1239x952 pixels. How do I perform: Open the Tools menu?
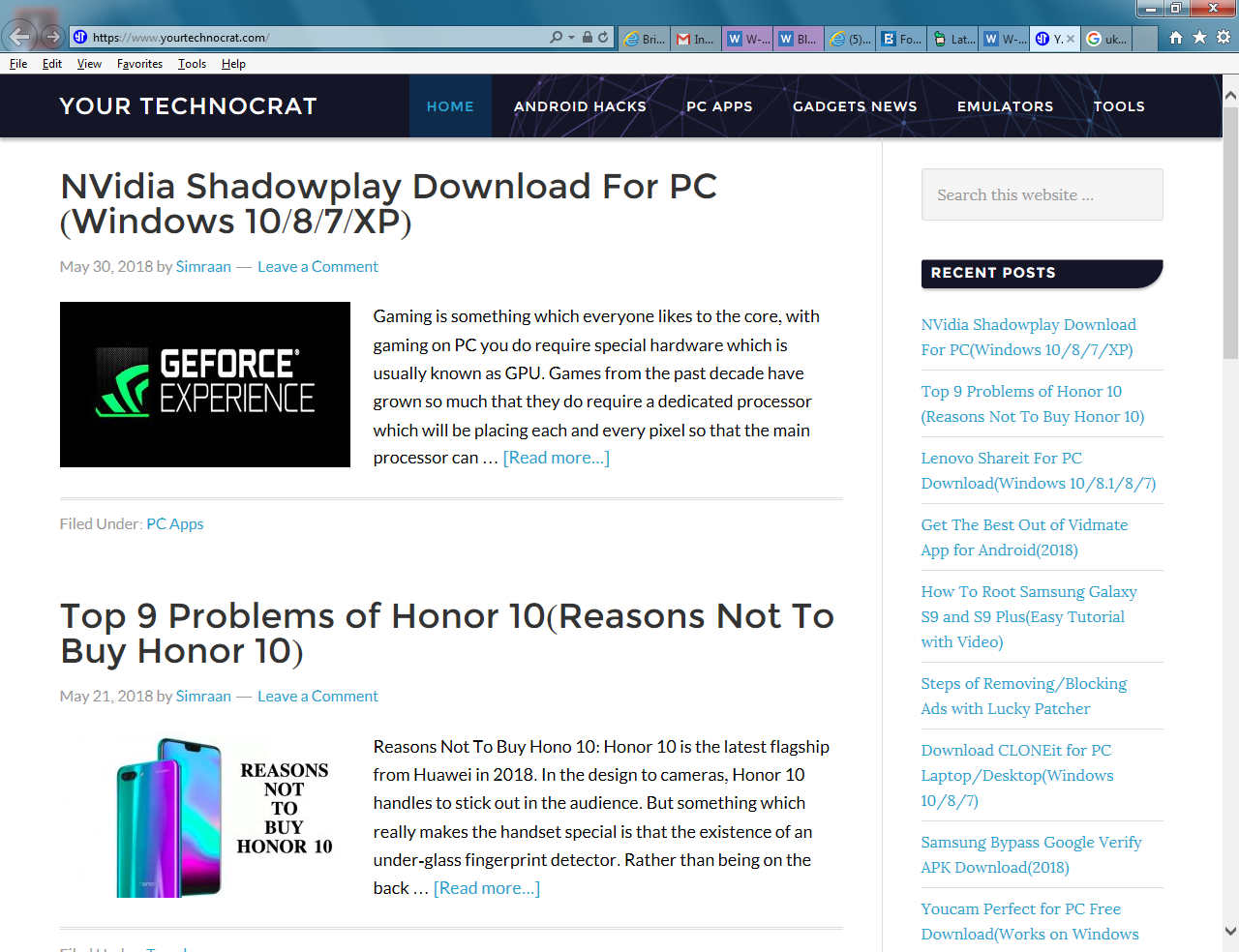pyautogui.click(x=192, y=64)
